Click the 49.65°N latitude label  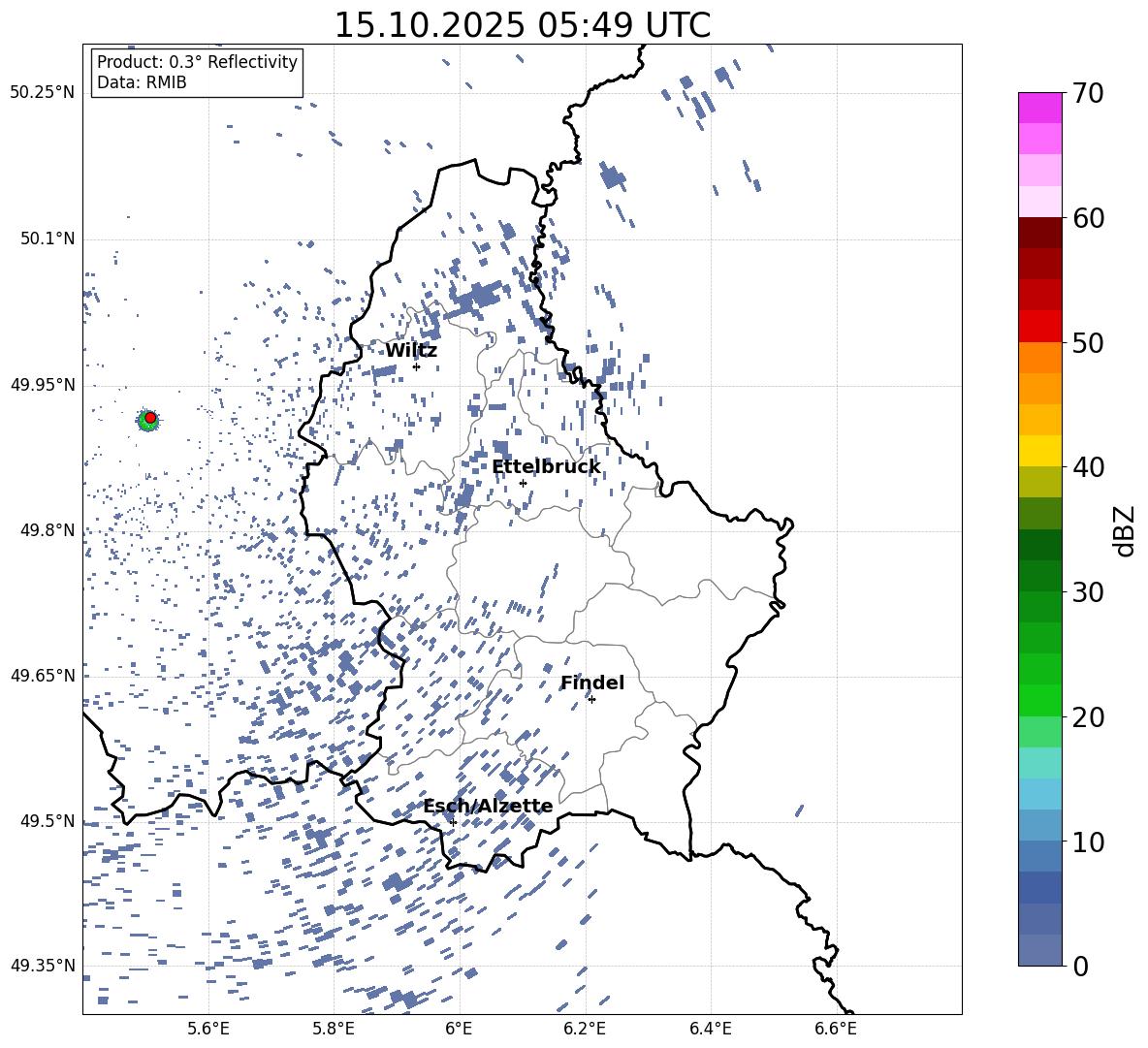(x=43, y=676)
